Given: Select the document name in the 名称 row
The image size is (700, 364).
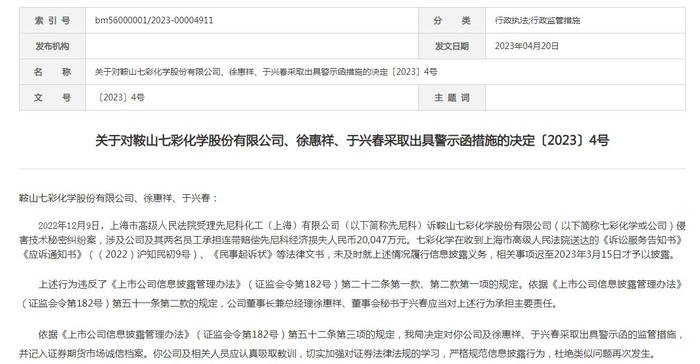Looking at the screenshot, I should point(266,72).
